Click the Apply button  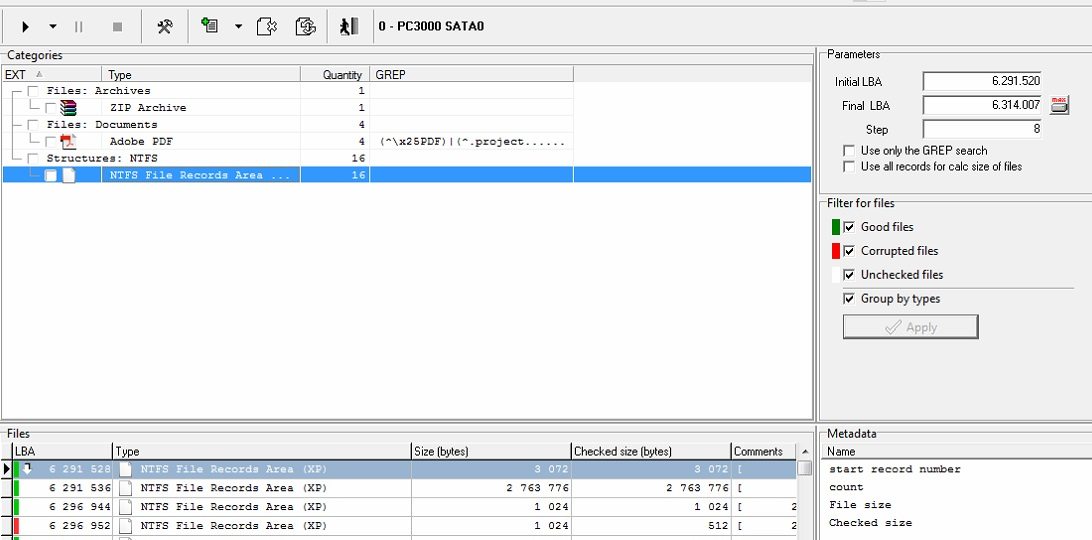[x=910, y=327]
